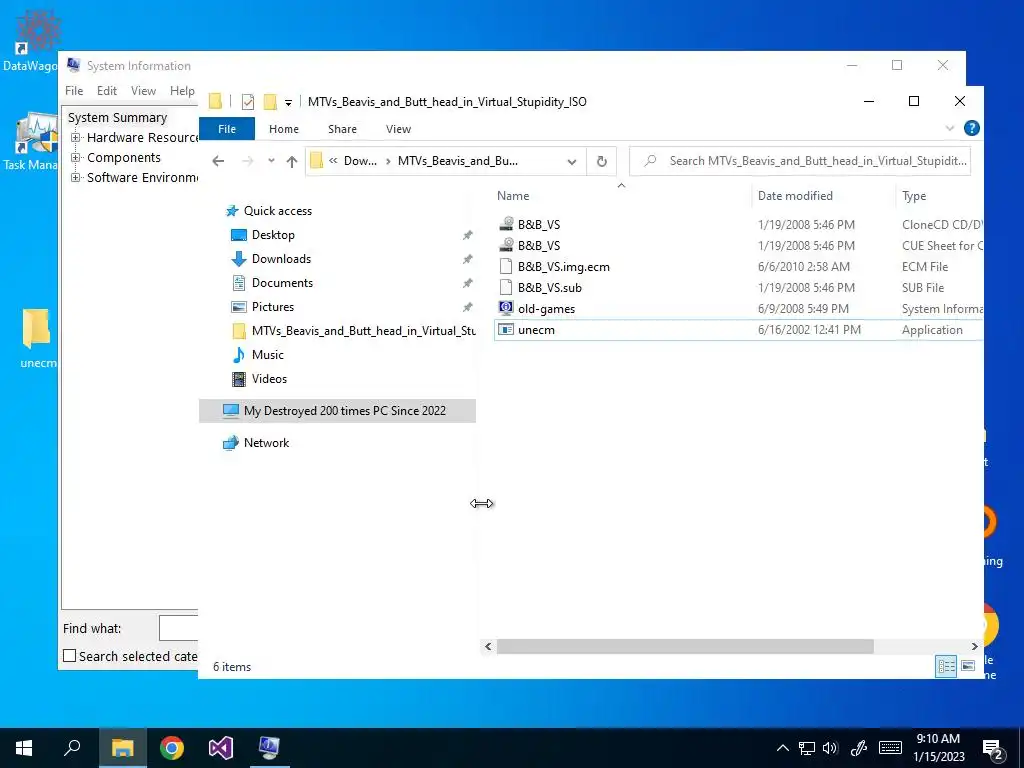Open taskbar search magnifier

tap(72, 748)
